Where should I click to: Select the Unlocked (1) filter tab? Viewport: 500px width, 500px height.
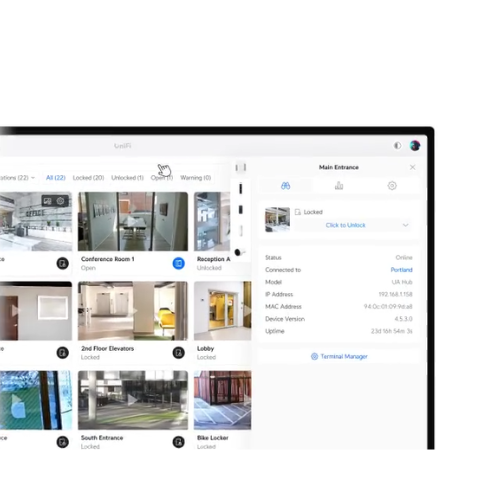pyautogui.click(x=127, y=178)
